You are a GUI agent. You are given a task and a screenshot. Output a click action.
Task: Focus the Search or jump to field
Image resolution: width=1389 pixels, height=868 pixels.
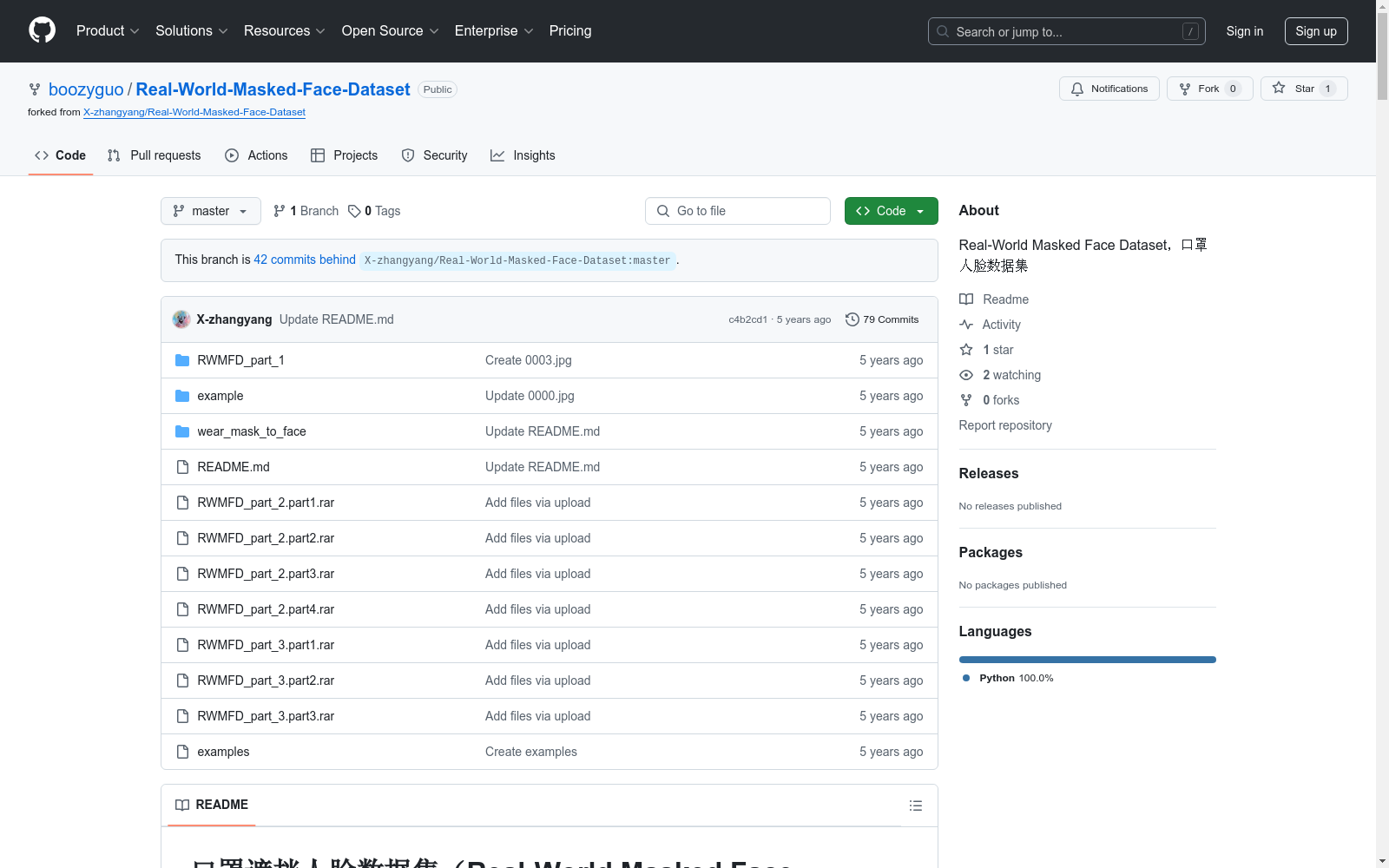[1066, 31]
